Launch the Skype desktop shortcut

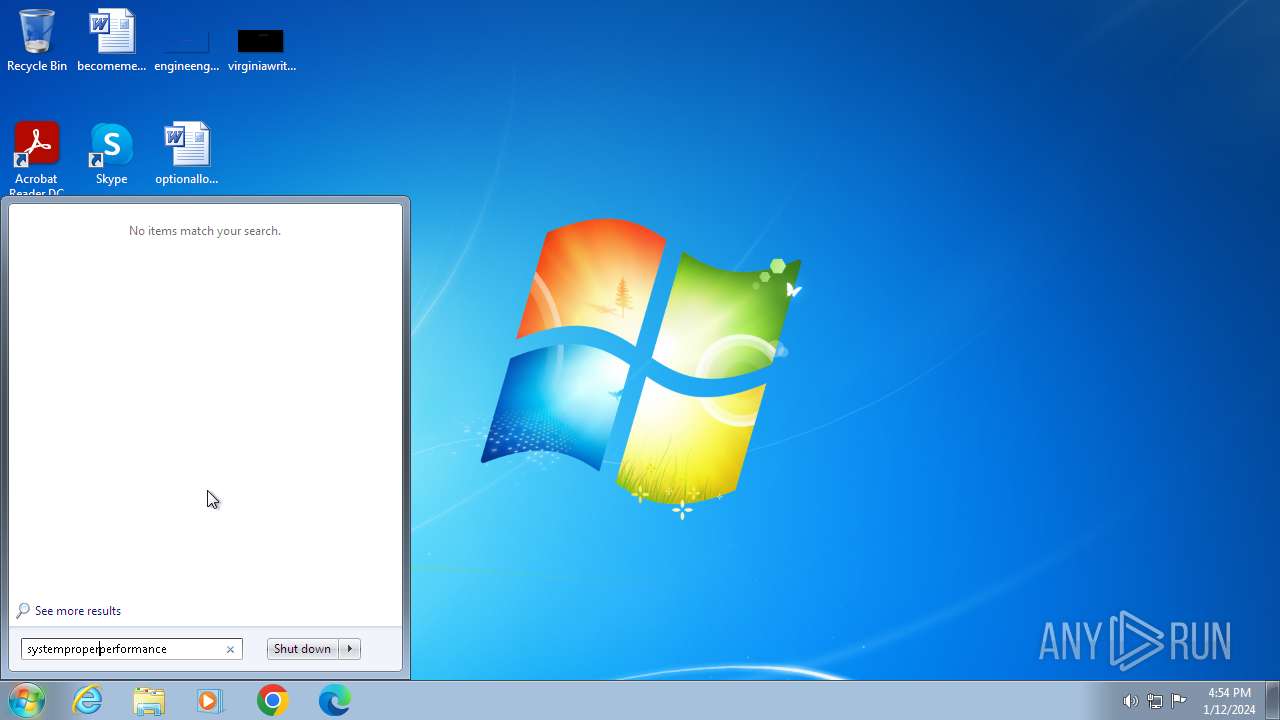click(x=111, y=154)
